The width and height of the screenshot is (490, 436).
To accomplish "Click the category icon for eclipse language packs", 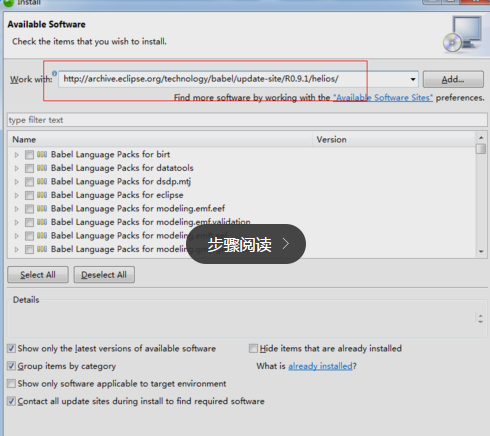I will 42,195.
